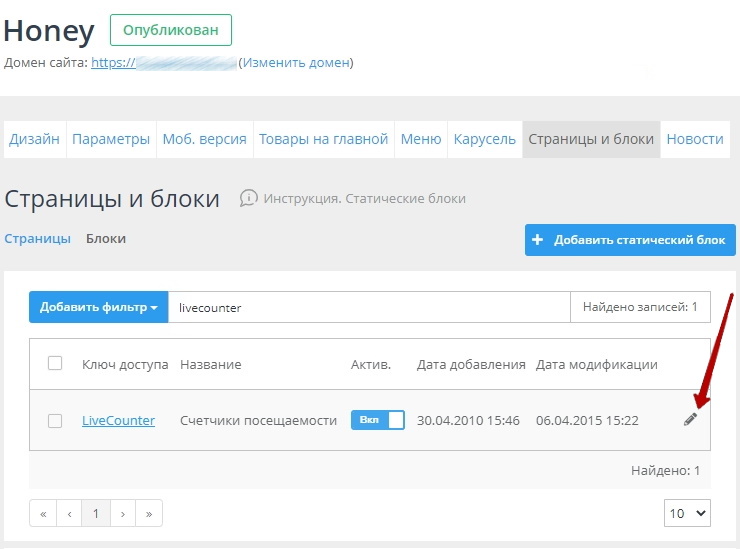Click the filter search field with livecounter
The height and width of the screenshot is (549, 740).
(368, 307)
